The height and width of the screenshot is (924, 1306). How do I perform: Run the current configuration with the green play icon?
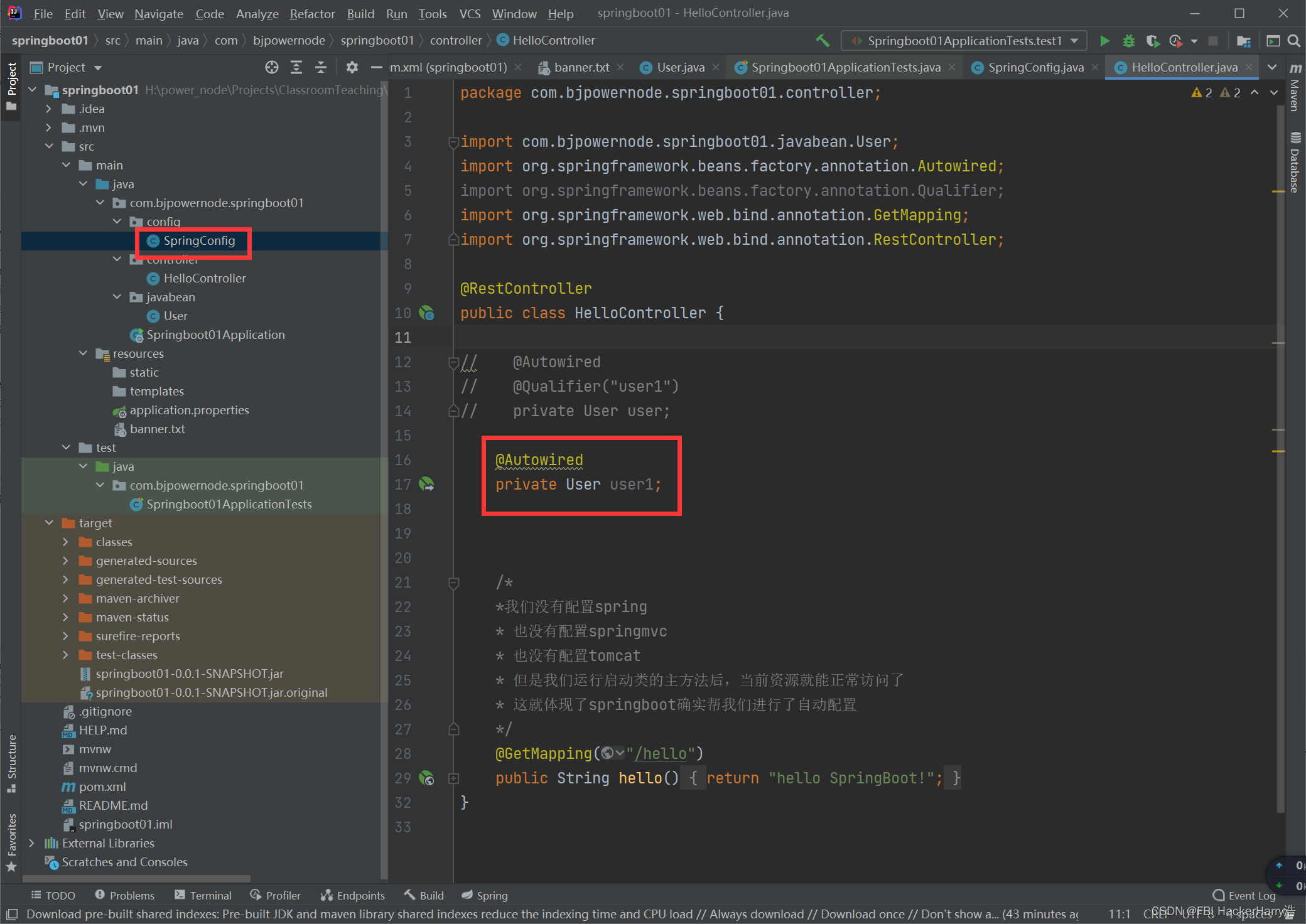point(1104,41)
